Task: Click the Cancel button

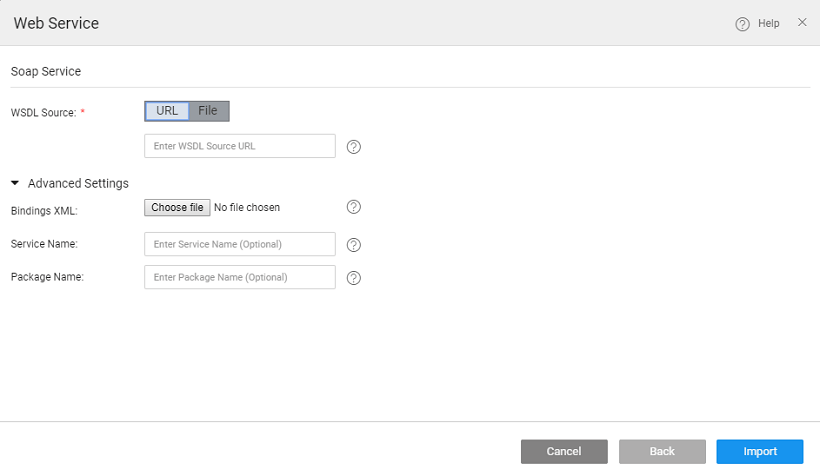Action: click(564, 452)
